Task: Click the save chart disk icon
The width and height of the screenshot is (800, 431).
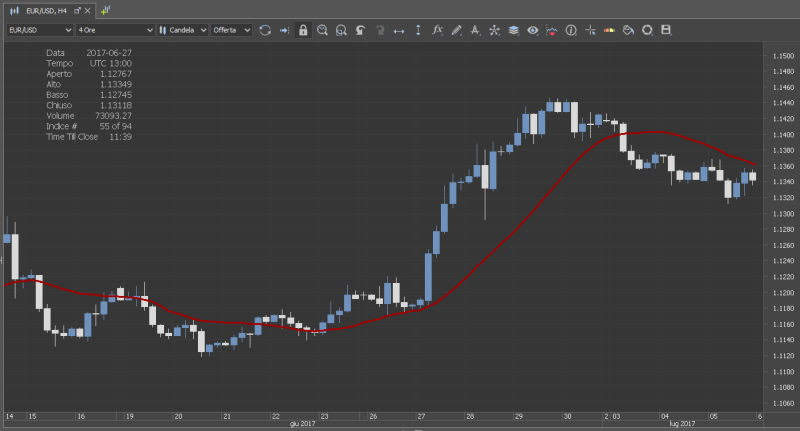Action: tap(666, 30)
